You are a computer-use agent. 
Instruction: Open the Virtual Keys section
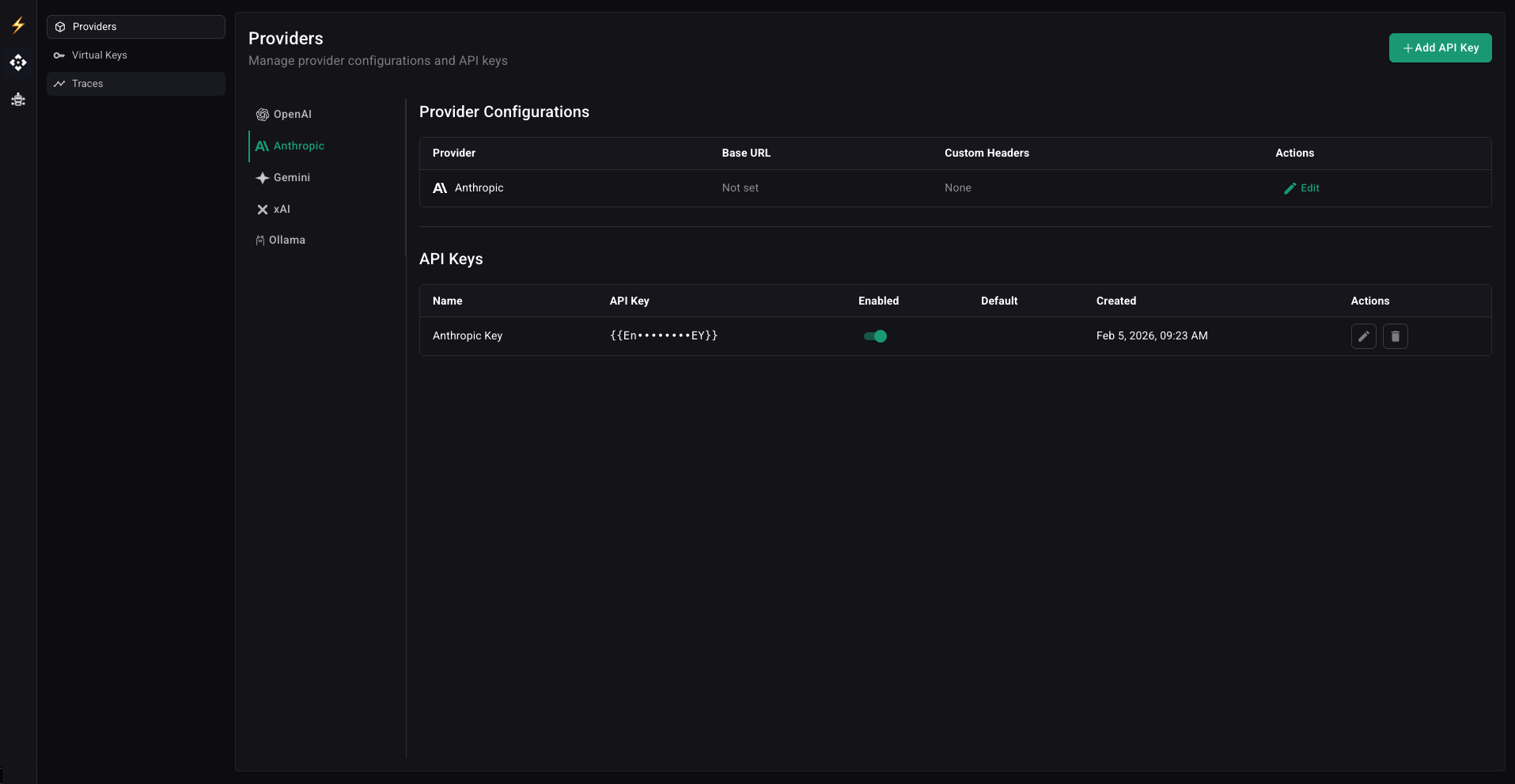pyautogui.click(x=99, y=55)
